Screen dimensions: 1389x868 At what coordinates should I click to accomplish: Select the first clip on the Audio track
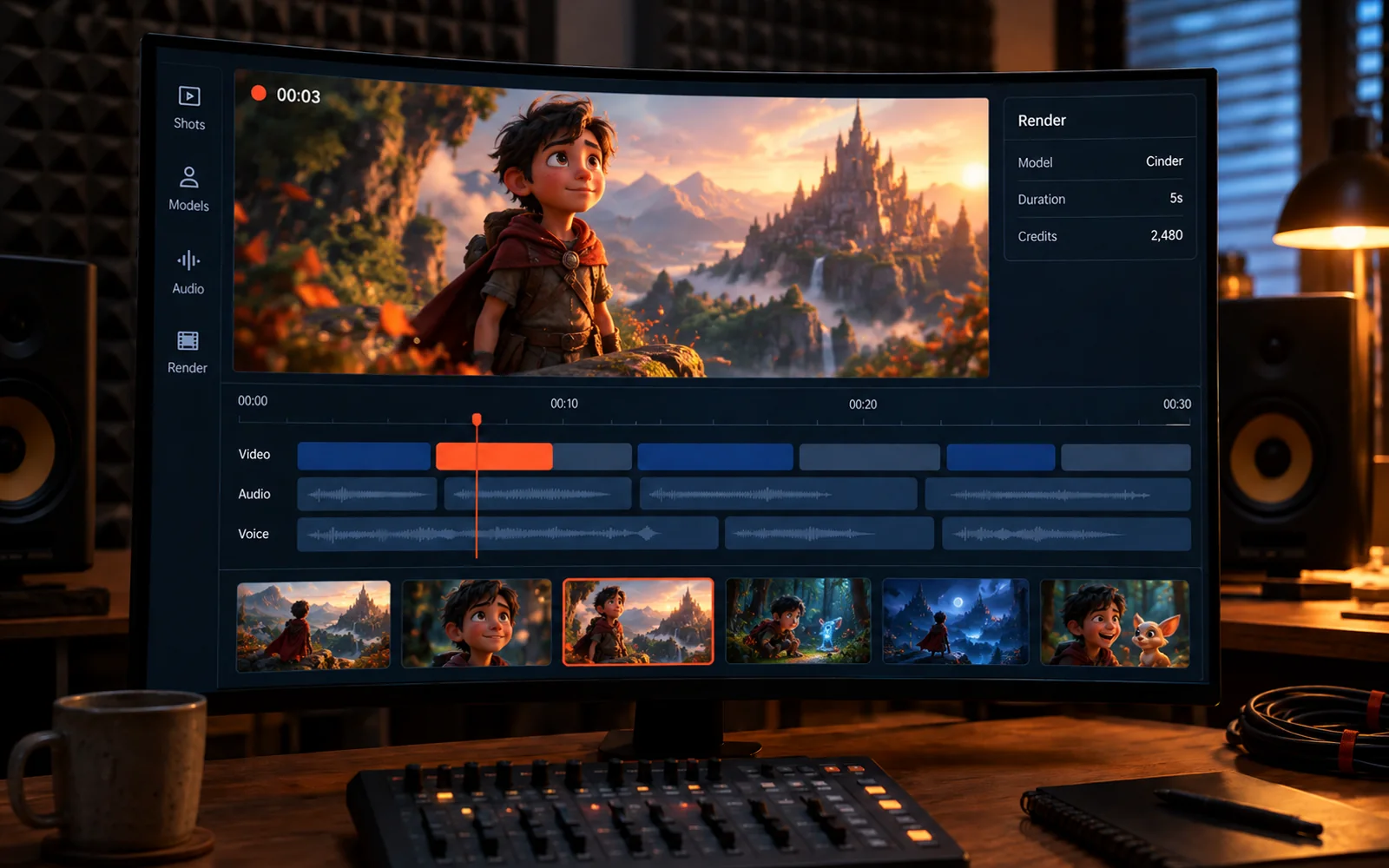(x=367, y=494)
